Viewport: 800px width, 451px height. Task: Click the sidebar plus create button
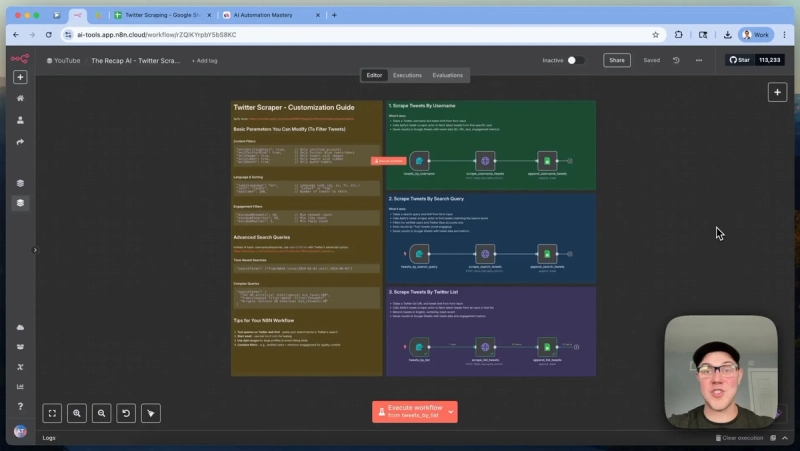coord(20,77)
